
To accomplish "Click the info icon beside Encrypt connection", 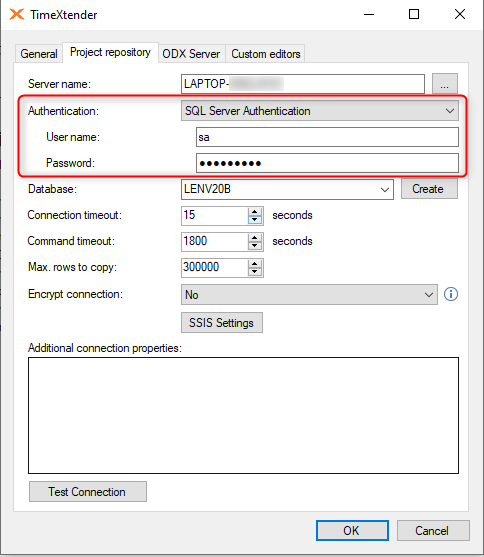I will coord(451,294).
